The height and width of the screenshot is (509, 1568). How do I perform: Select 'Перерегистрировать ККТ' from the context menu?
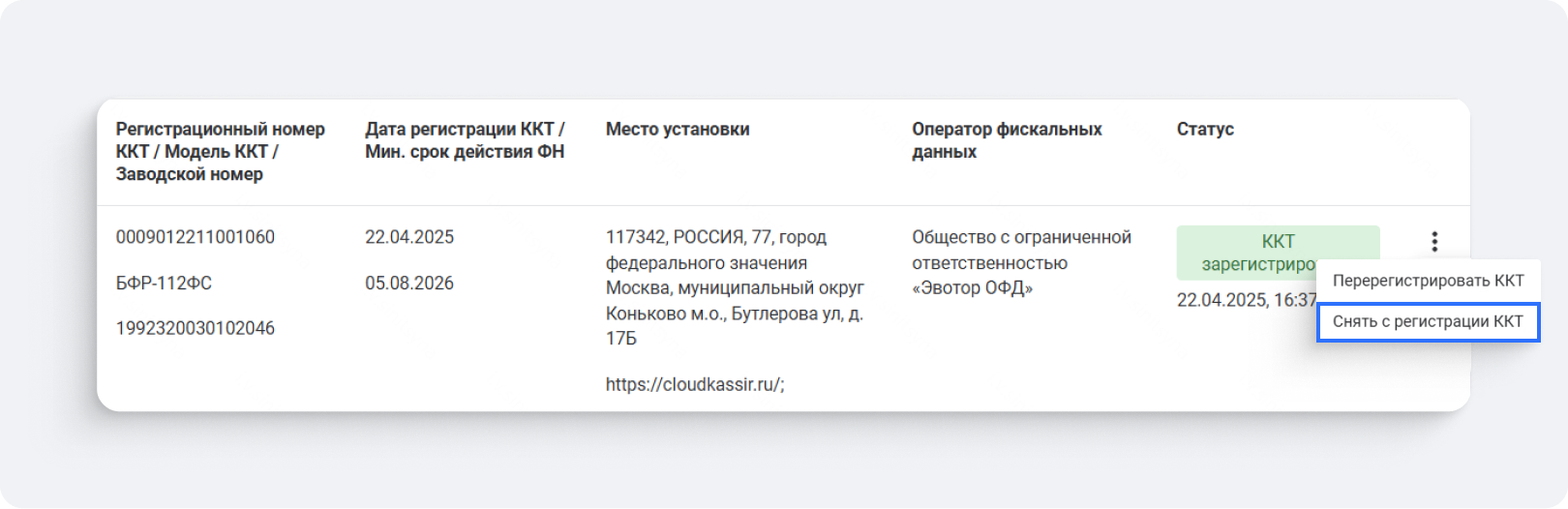pos(1428,281)
